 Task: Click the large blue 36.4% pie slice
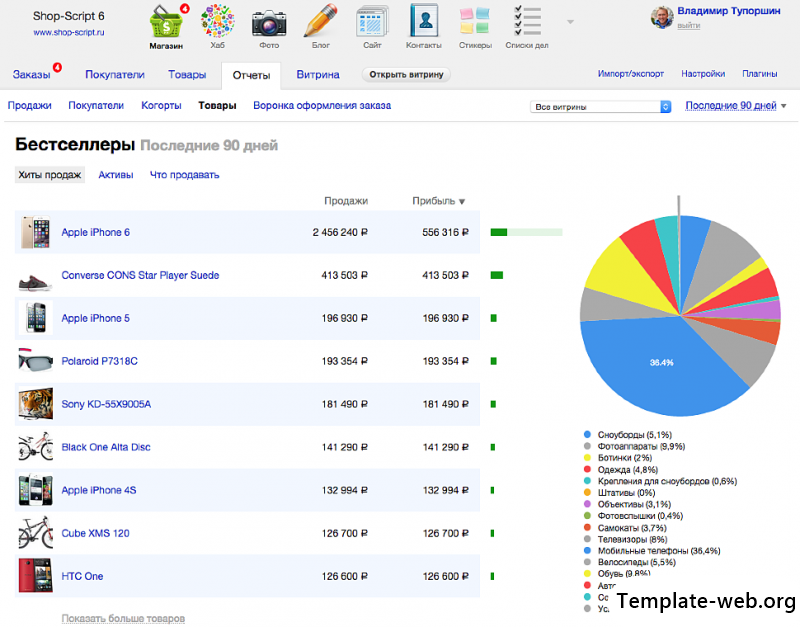click(x=661, y=364)
